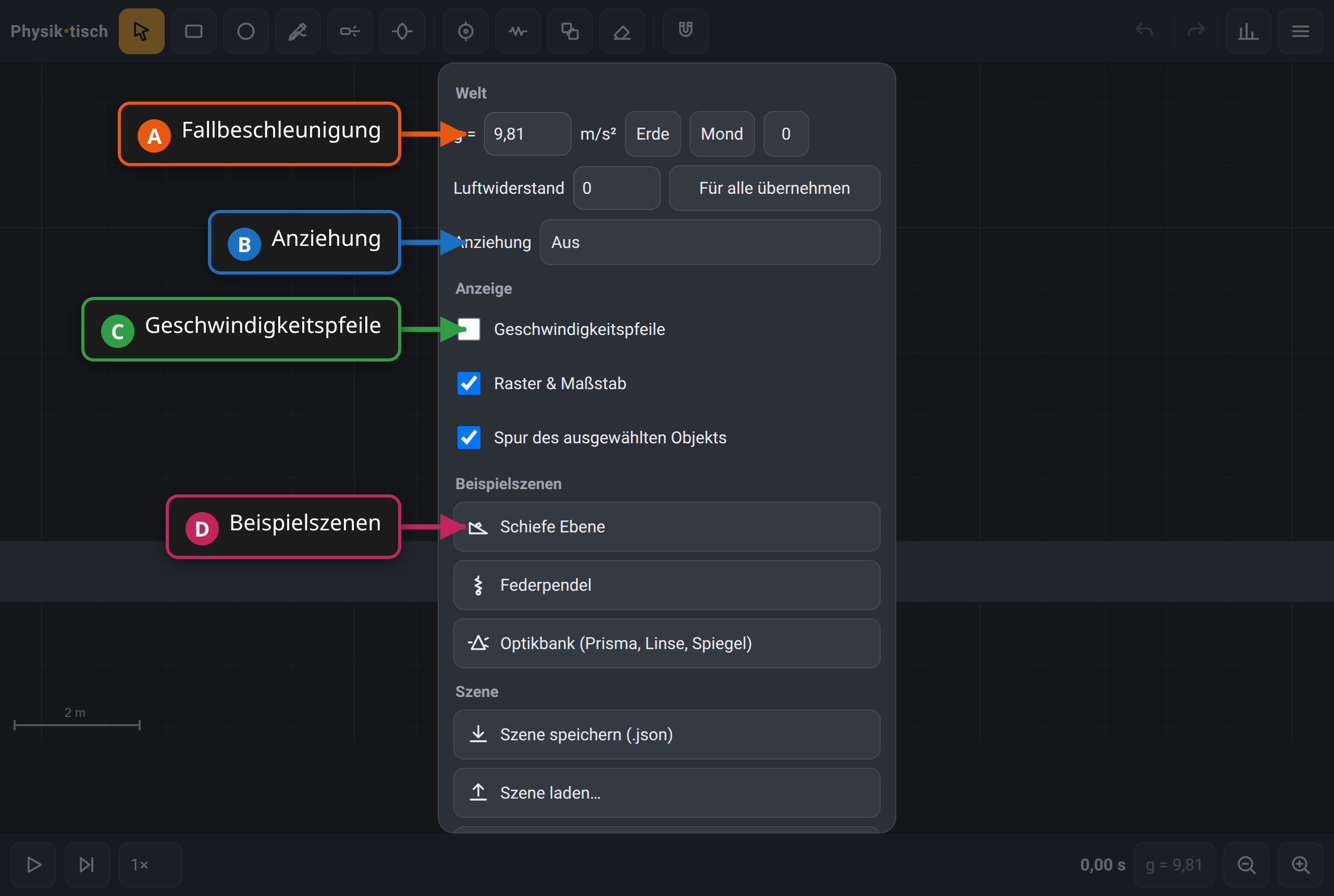This screenshot has width=1334, height=896.
Task: Enable the Geschwindigkeitspfeile checkbox
Action: point(468,329)
